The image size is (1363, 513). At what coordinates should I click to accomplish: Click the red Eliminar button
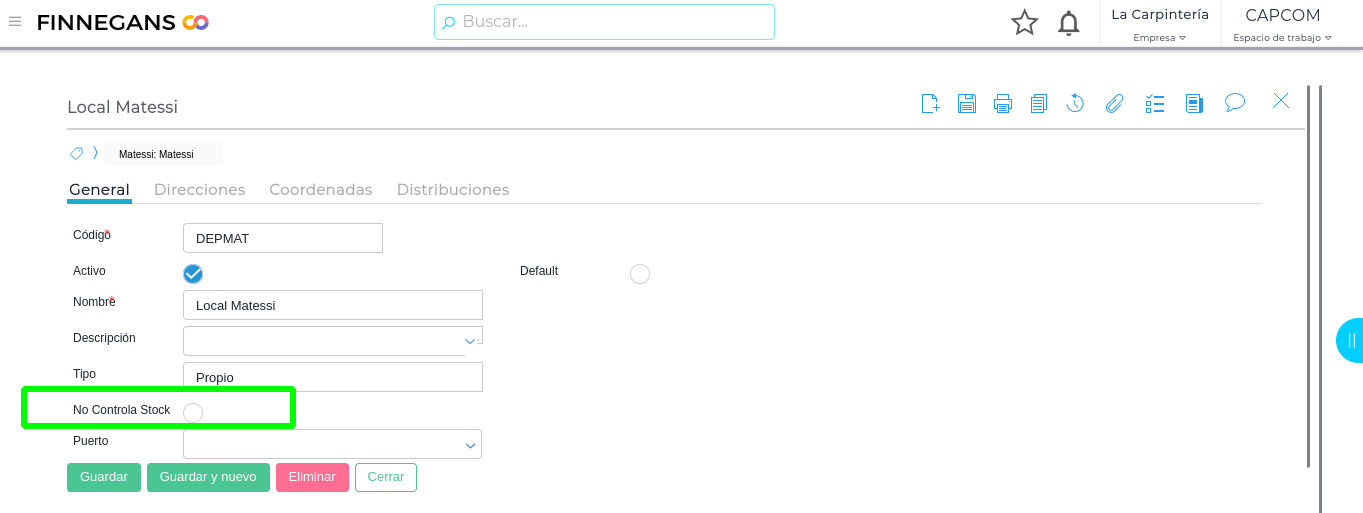click(x=312, y=477)
